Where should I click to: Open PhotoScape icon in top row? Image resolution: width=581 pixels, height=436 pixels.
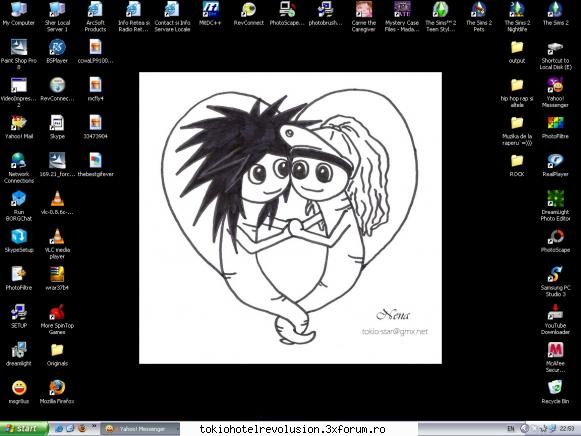tap(287, 15)
